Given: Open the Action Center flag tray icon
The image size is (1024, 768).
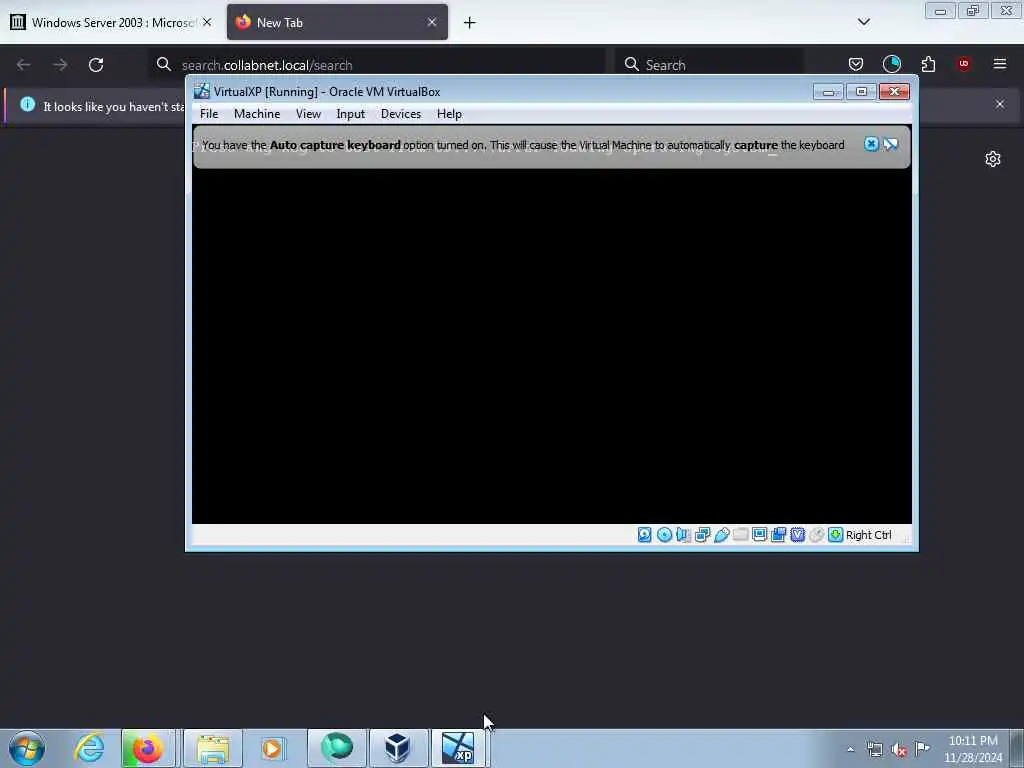Looking at the screenshot, I should click(x=922, y=748).
